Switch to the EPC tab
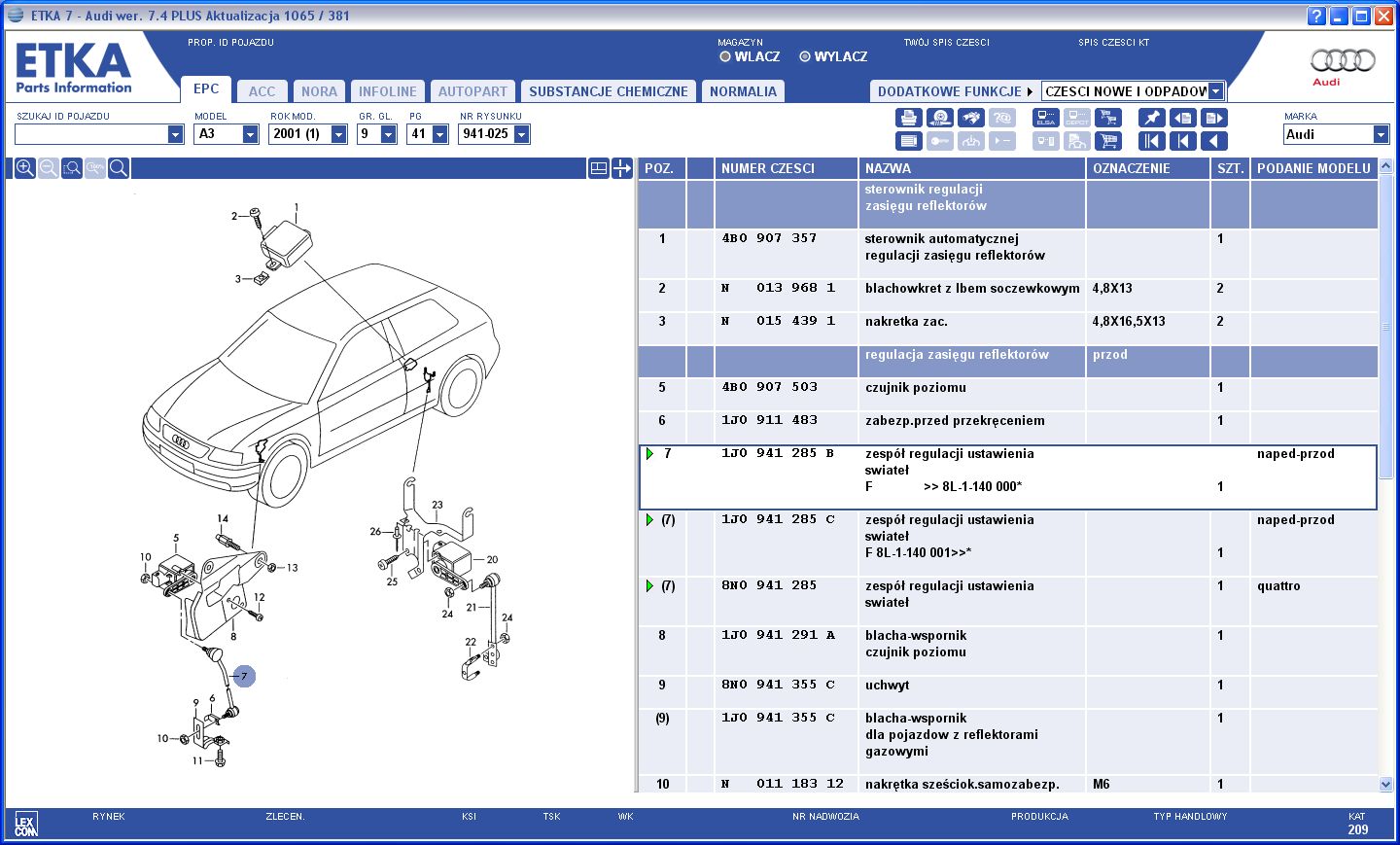 click(206, 88)
